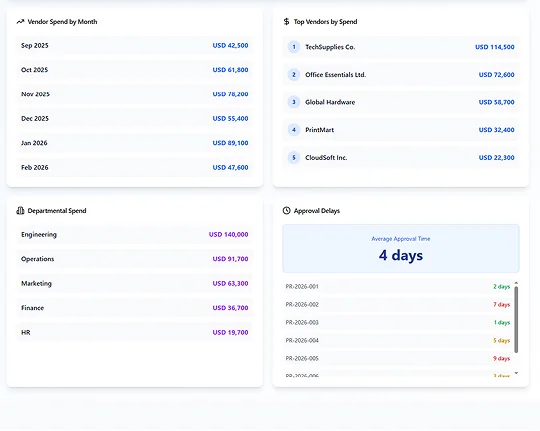Image resolution: width=540 pixels, height=431 pixels.
Task: Select the Feb 2026 month label
Action: (35, 167)
